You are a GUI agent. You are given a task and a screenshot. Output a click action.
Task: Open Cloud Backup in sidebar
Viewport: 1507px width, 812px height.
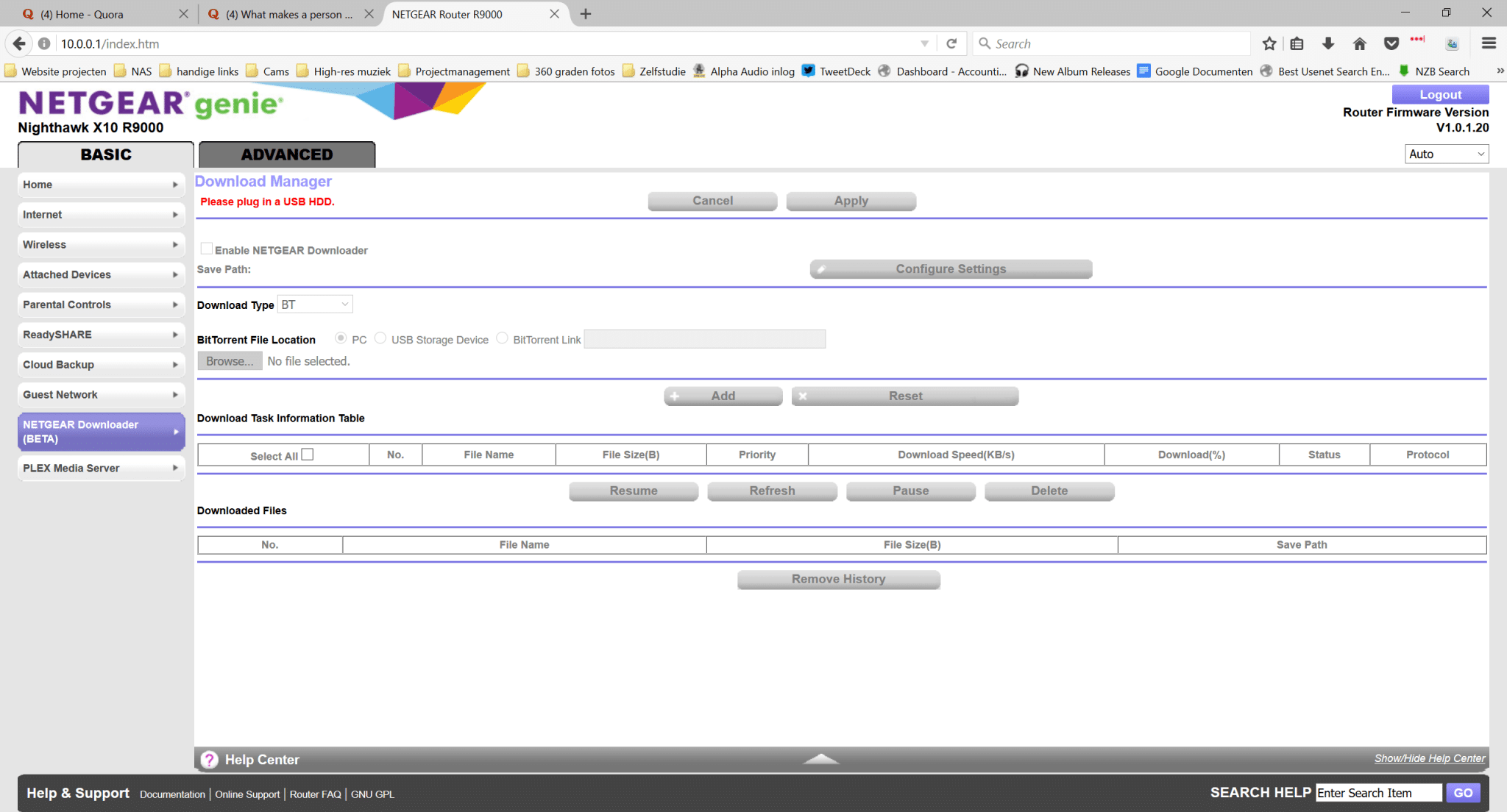point(101,365)
